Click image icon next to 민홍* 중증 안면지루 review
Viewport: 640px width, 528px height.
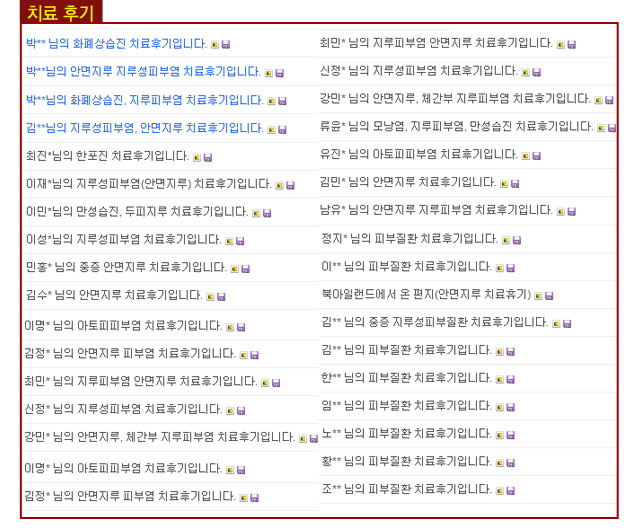234,269
